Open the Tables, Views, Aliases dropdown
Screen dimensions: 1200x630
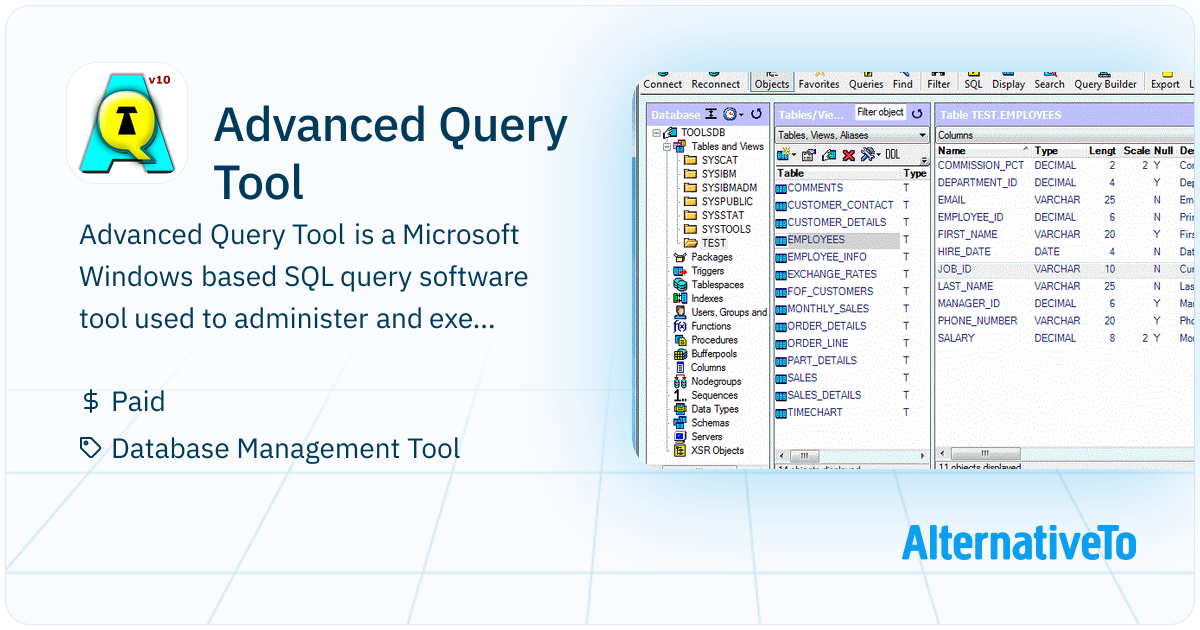(x=852, y=135)
